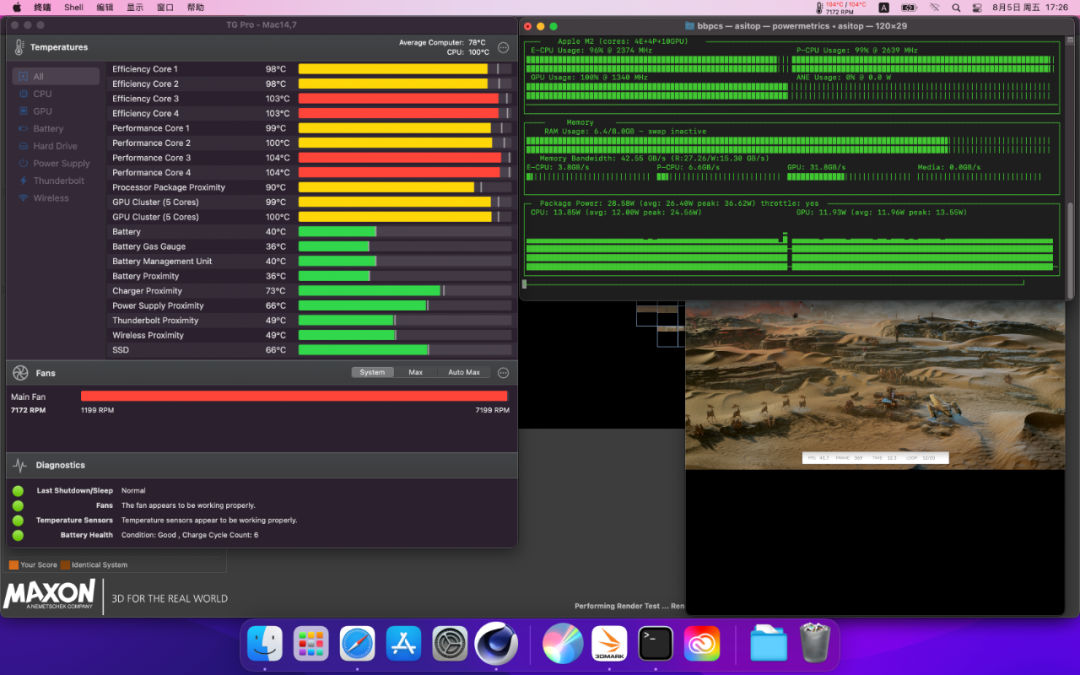Launch 3DMark from the dock
The width and height of the screenshot is (1080, 675).
609,643
